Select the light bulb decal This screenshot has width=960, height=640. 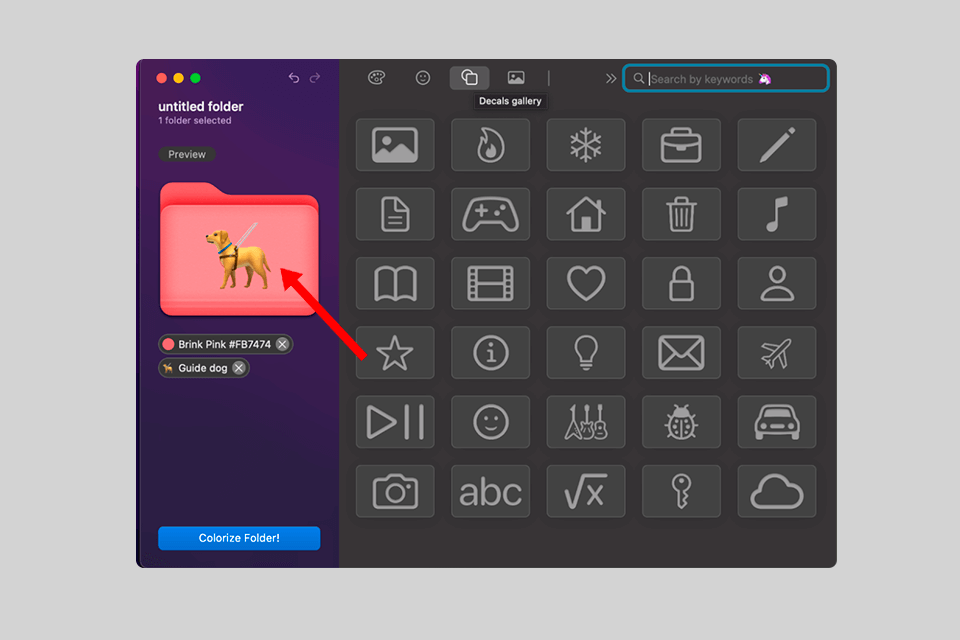point(586,352)
